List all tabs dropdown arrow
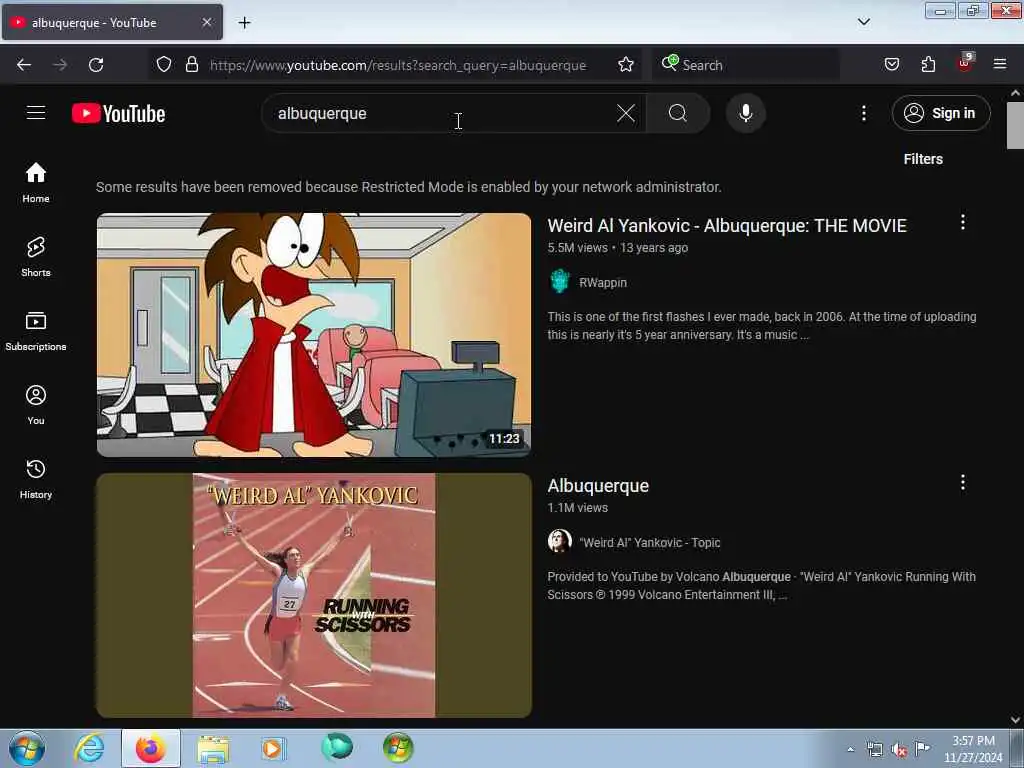 pyautogui.click(x=863, y=22)
